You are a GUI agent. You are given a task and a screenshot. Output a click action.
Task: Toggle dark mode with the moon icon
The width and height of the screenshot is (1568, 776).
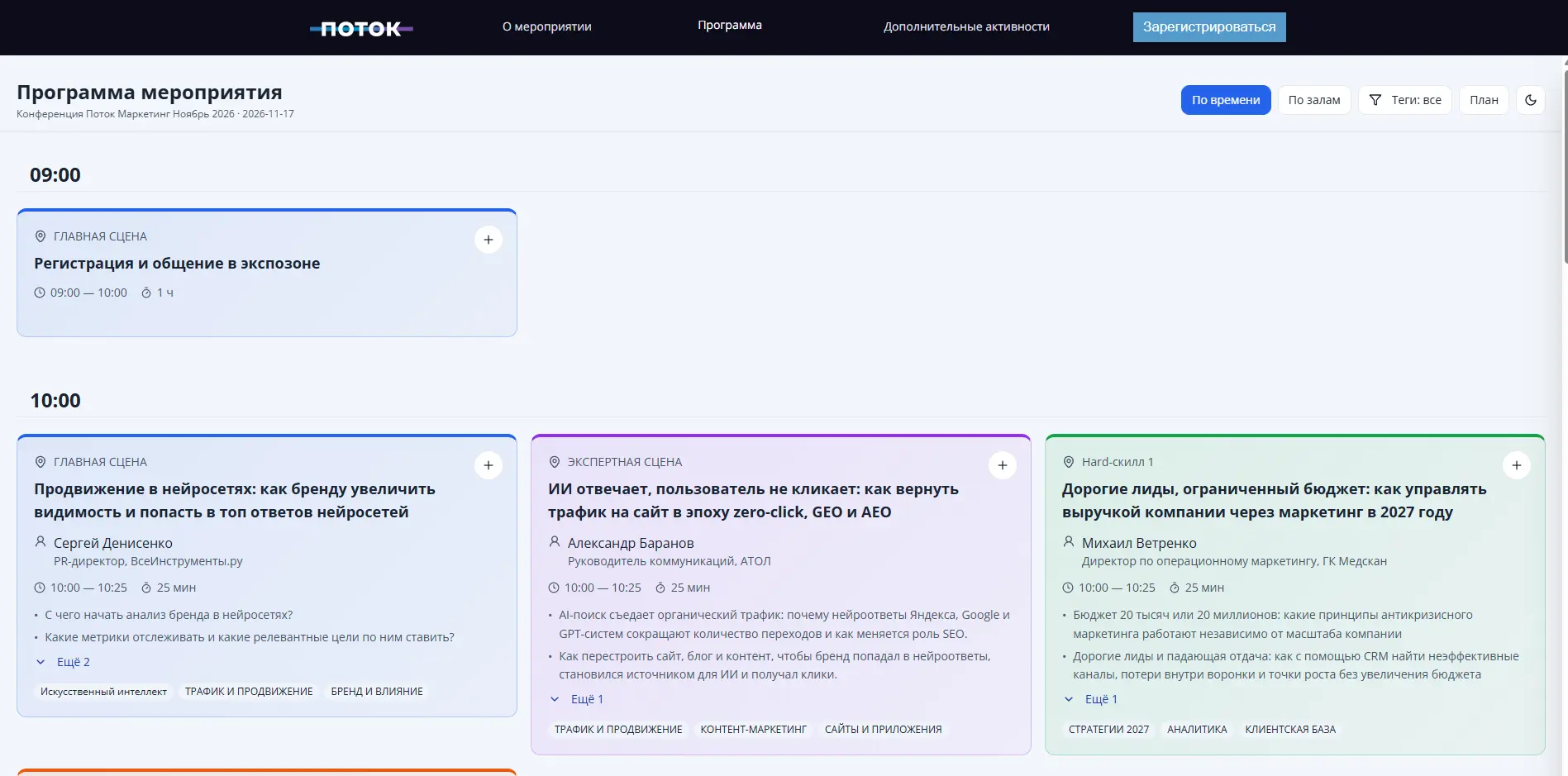click(x=1531, y=100)
